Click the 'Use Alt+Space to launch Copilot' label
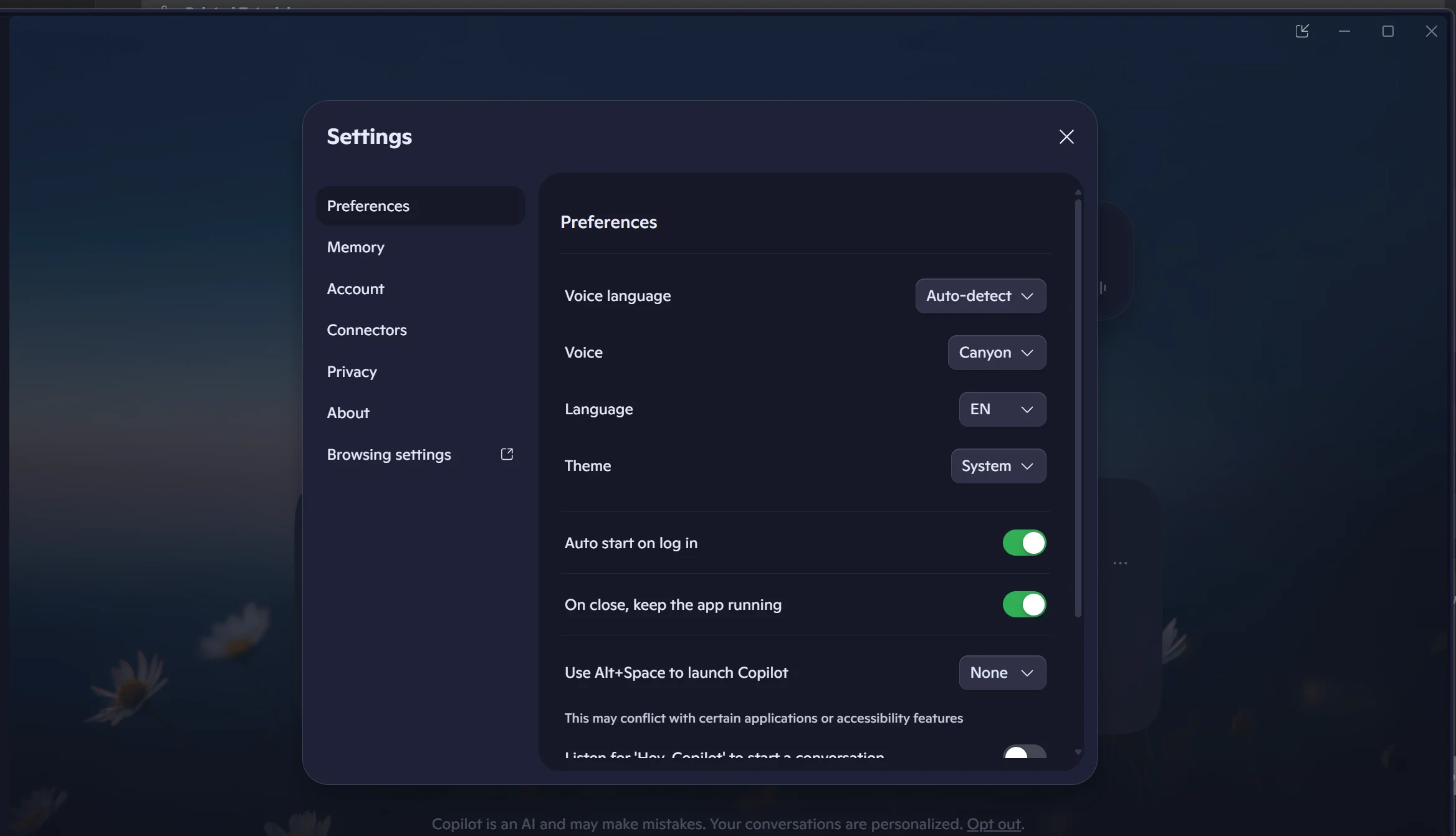The height and width of the screenshot is (836, 1456). pyautogui.click(x=676, y=673)
